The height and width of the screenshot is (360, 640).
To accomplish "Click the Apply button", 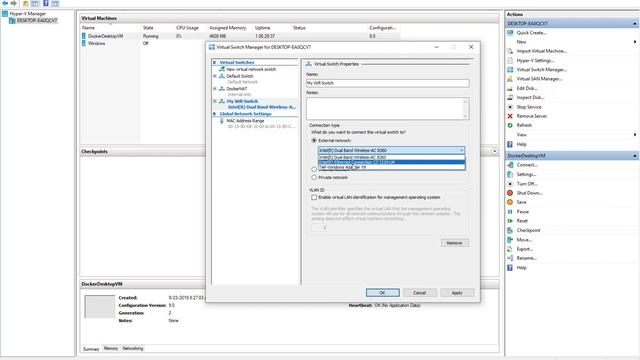I will [457, 293].
